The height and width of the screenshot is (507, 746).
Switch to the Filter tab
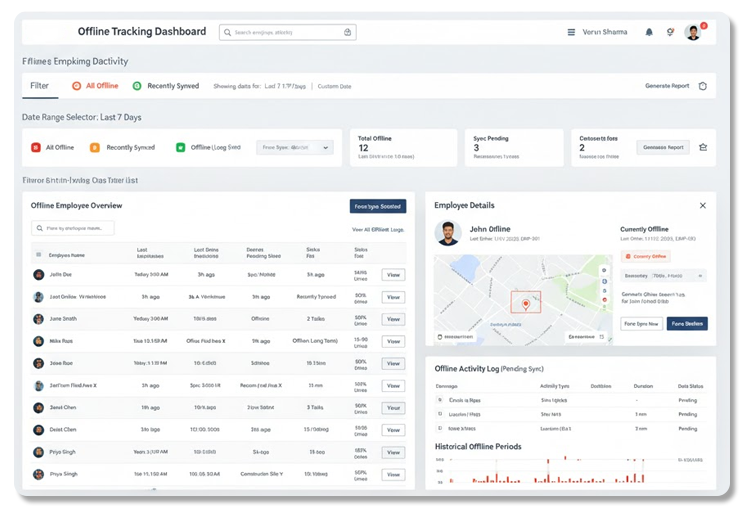(39, 86)
